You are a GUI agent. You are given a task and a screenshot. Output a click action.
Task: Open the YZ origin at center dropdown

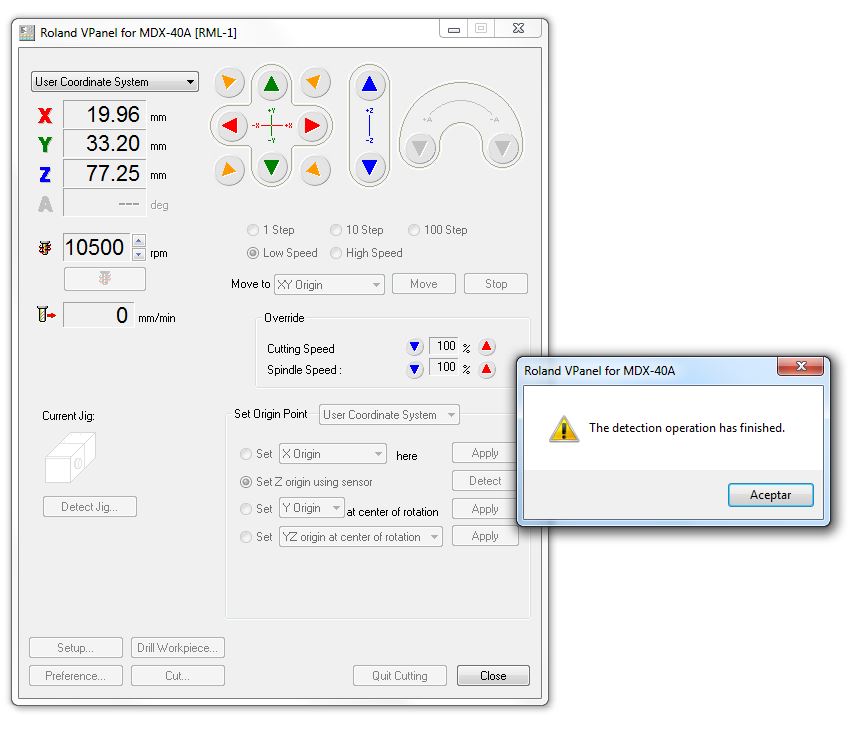[361, 537]
